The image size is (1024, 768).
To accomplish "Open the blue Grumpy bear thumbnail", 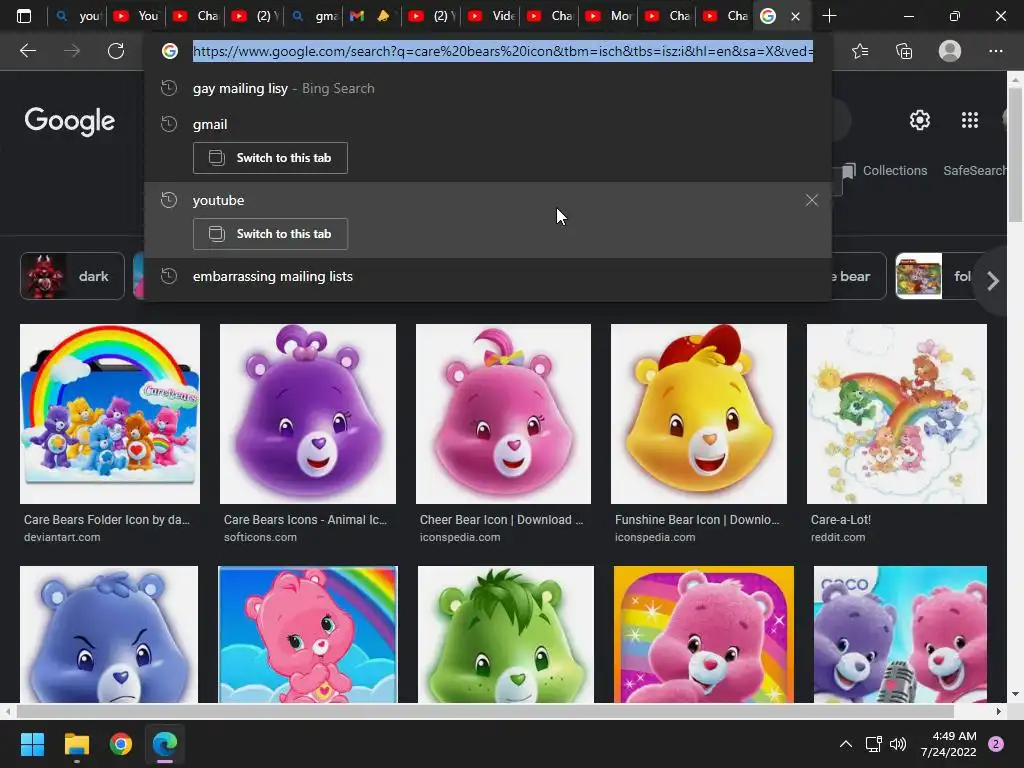I will point(109,635).
